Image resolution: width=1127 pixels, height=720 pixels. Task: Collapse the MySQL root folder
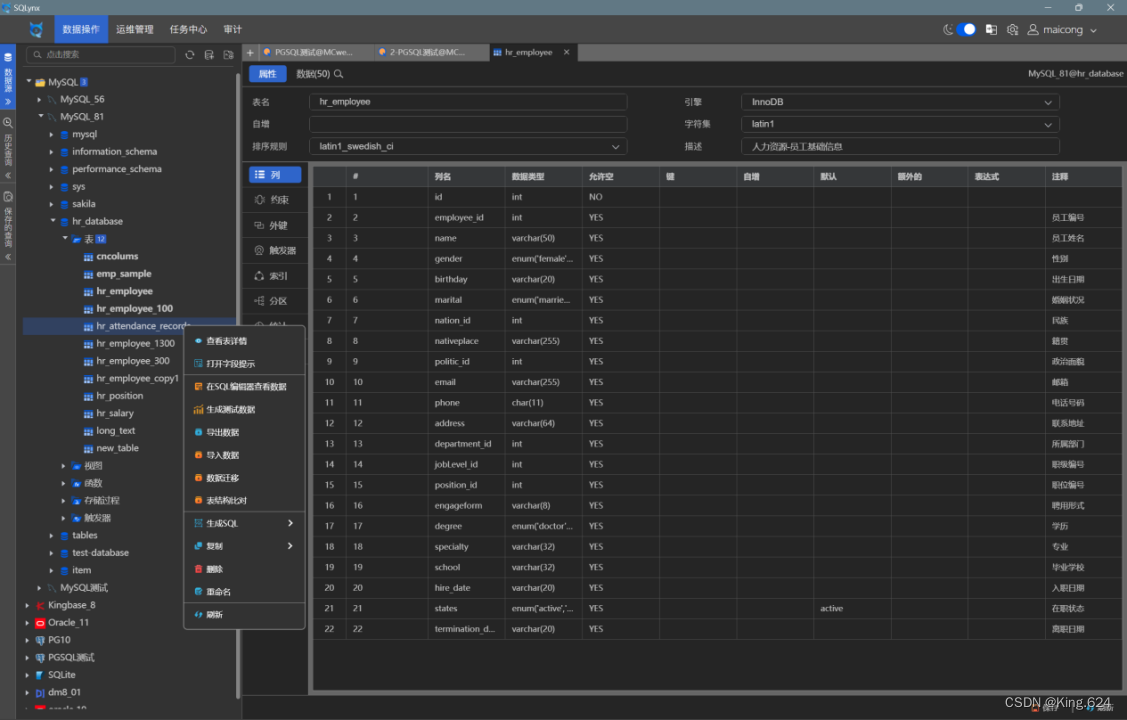[29, 81]
